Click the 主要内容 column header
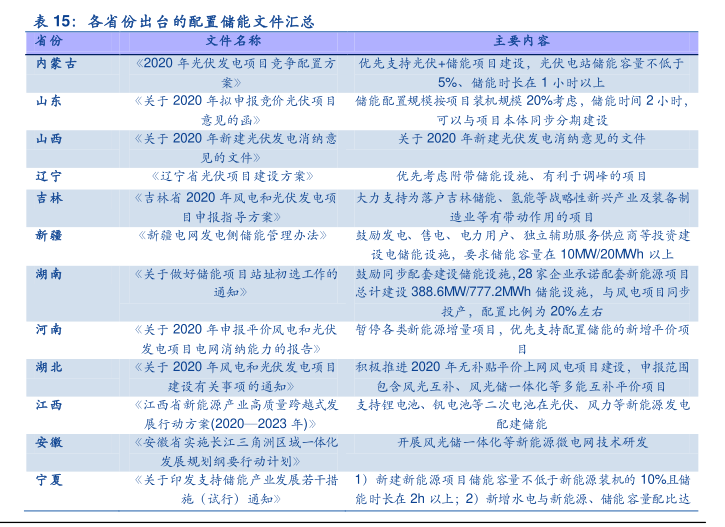725x527 pixels. coord(520,41)
